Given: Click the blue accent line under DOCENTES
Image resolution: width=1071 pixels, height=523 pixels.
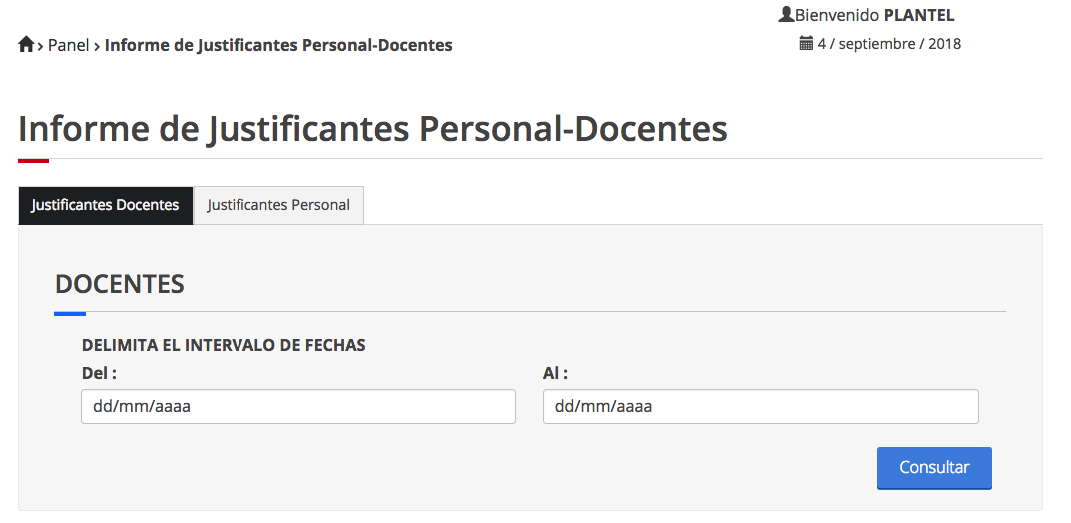Looking at the screenshot, I should (x=70, y=313).
